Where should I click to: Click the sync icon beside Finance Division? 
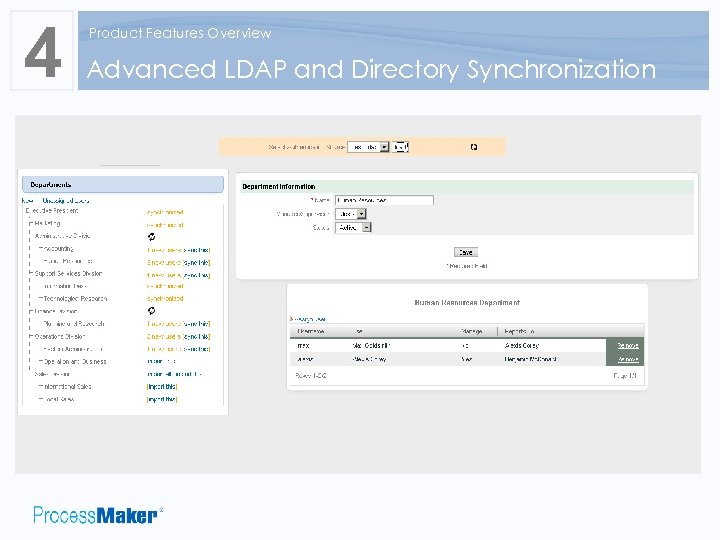click(x=152, y=311)
